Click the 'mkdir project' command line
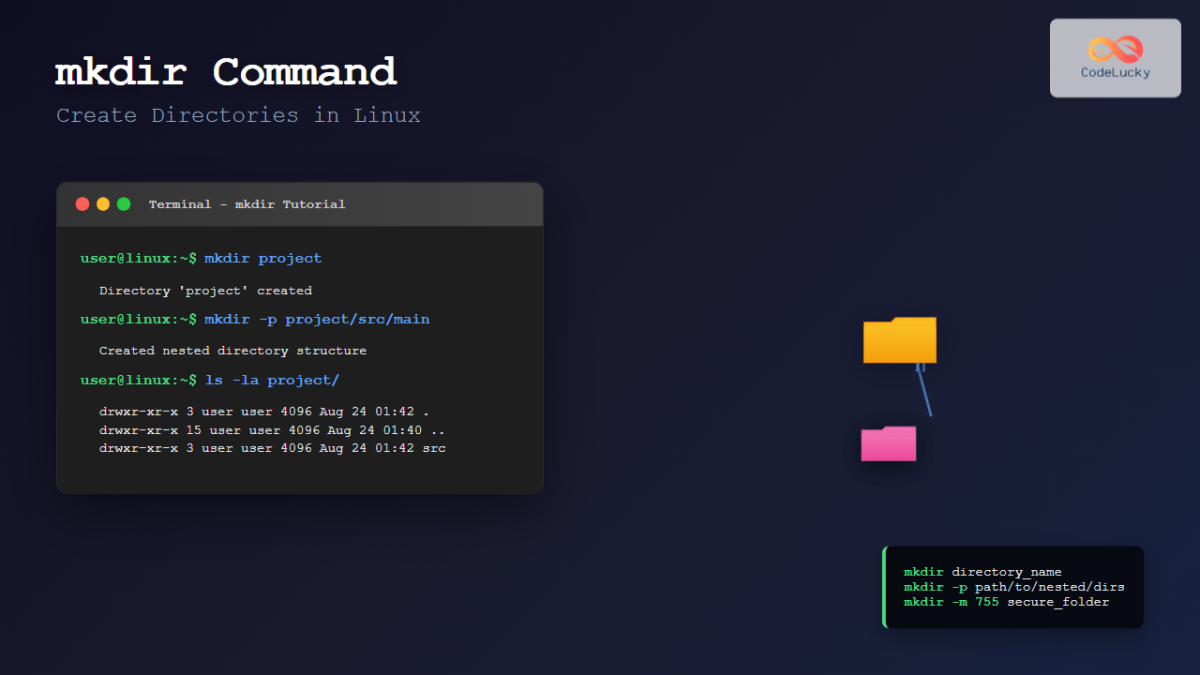 tap(262, 258)
